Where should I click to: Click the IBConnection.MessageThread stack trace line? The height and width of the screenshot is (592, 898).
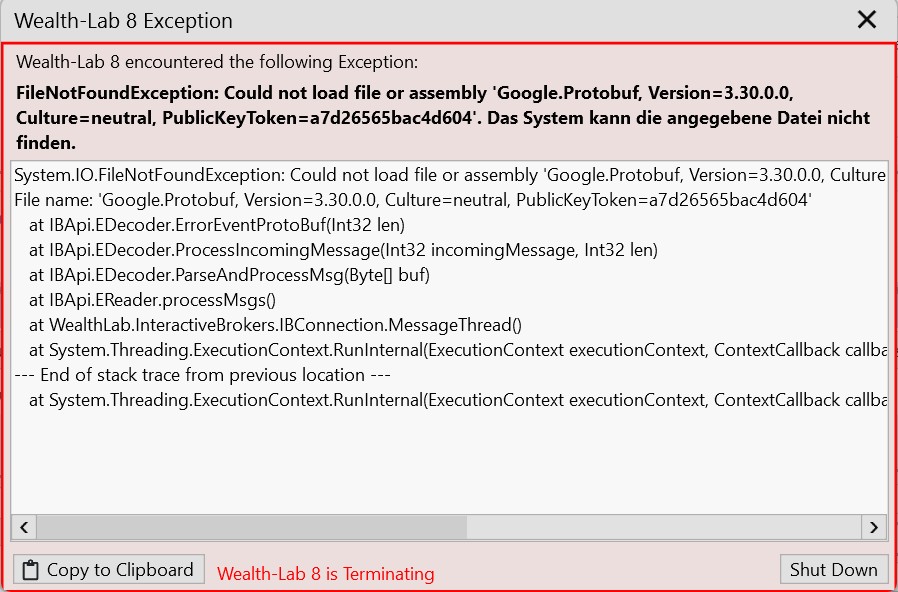[275, 325]
